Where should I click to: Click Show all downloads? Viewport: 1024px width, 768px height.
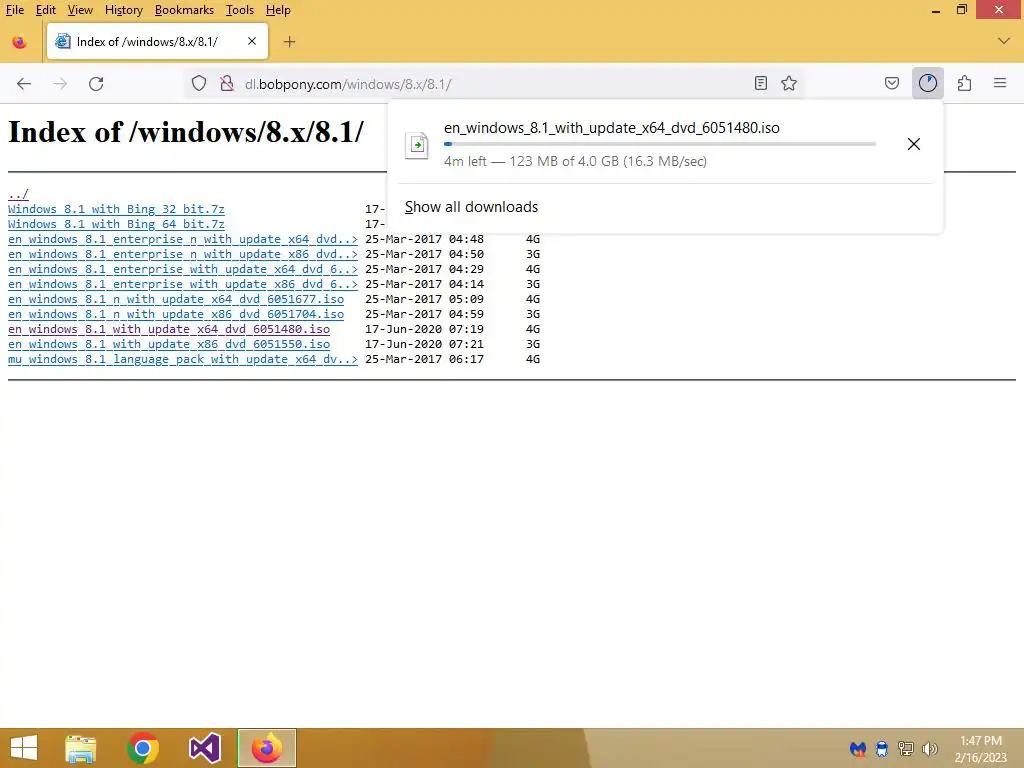(x=472, y=207)
